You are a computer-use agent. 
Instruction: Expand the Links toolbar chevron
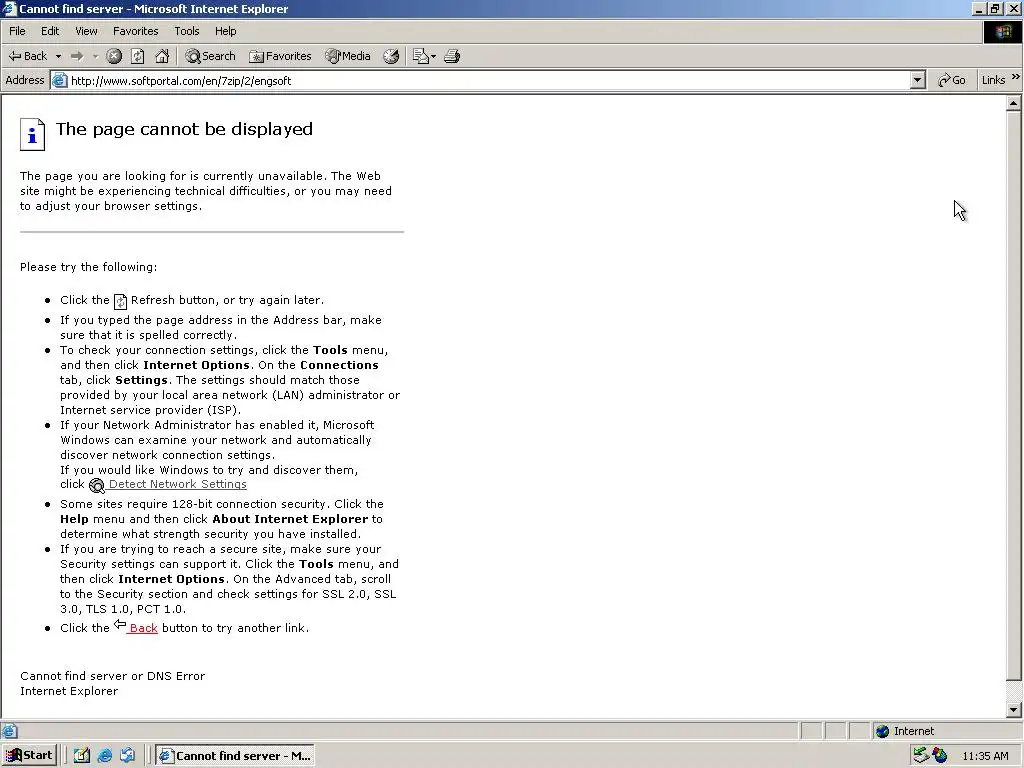click(x=1016, y=77)
